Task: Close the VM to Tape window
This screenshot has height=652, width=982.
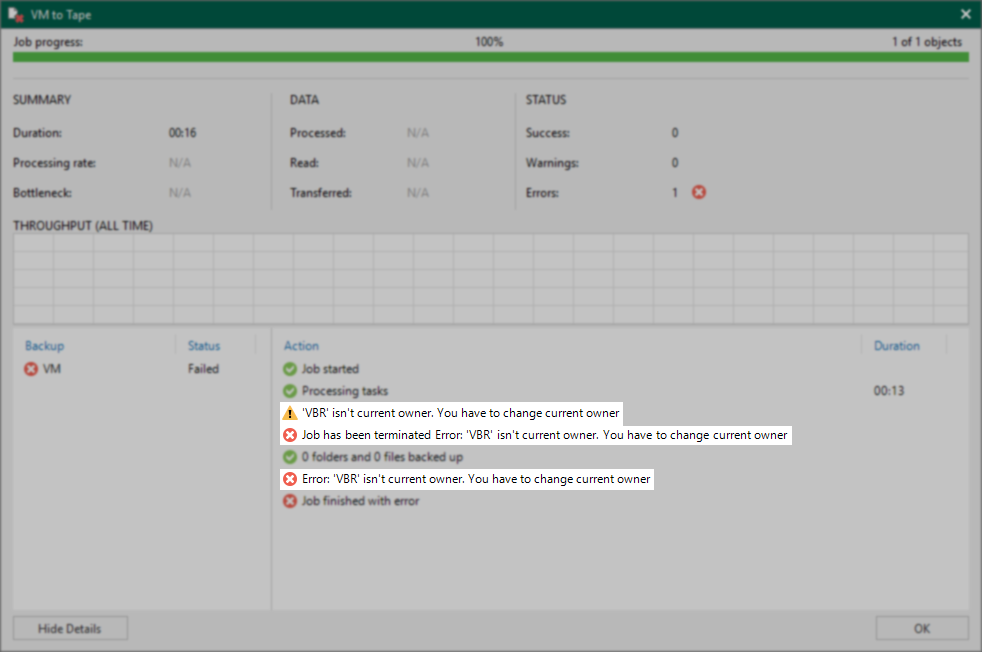Action: coord(966,14)
